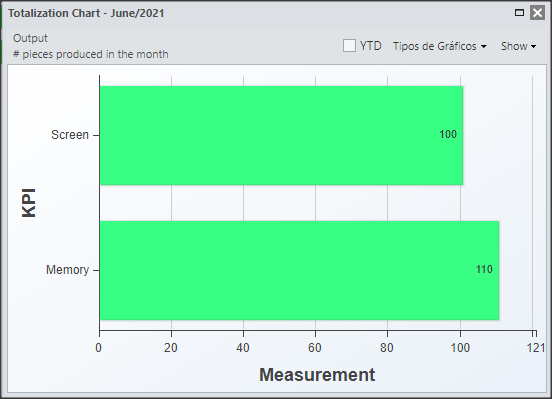Open the Show dropdown menu
552x399 pixels.
tap(519, 46)
